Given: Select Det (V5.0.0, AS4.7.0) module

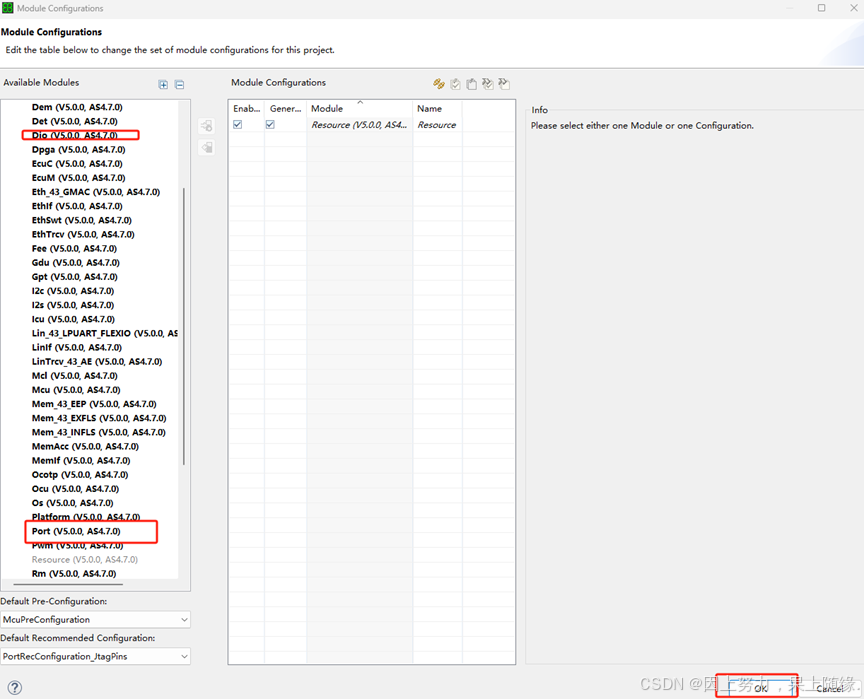Looking at the screenshot, I should [x=74, y=121].
